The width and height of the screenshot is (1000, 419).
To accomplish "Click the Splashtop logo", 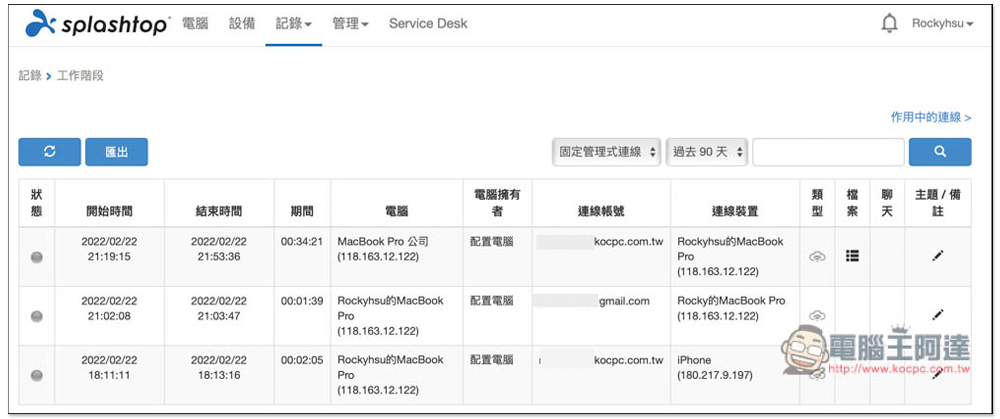I will (x=97, y=23).
